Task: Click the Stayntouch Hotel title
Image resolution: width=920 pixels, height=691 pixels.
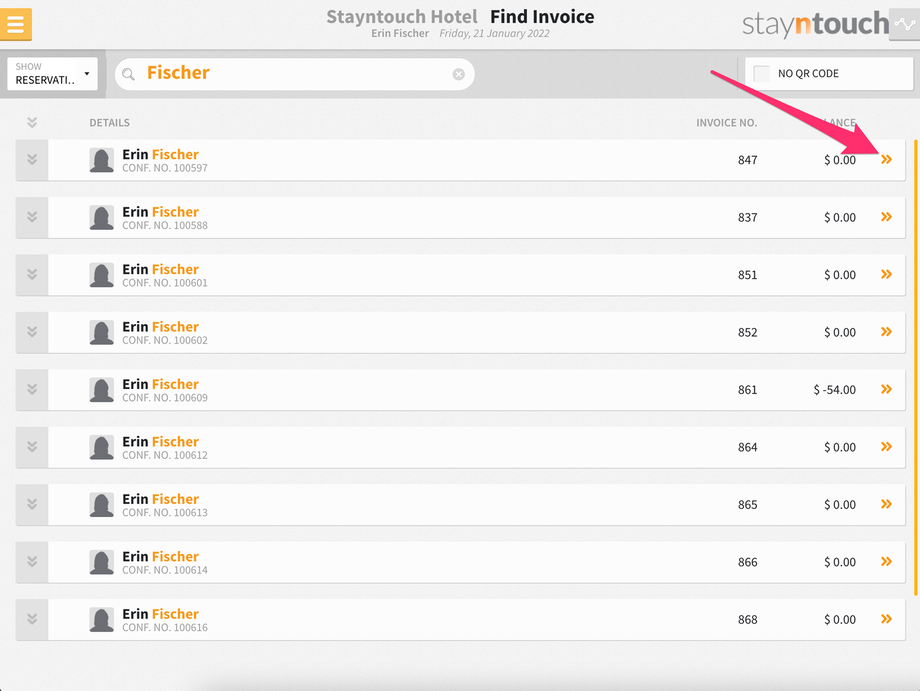Action: point(402,16)
